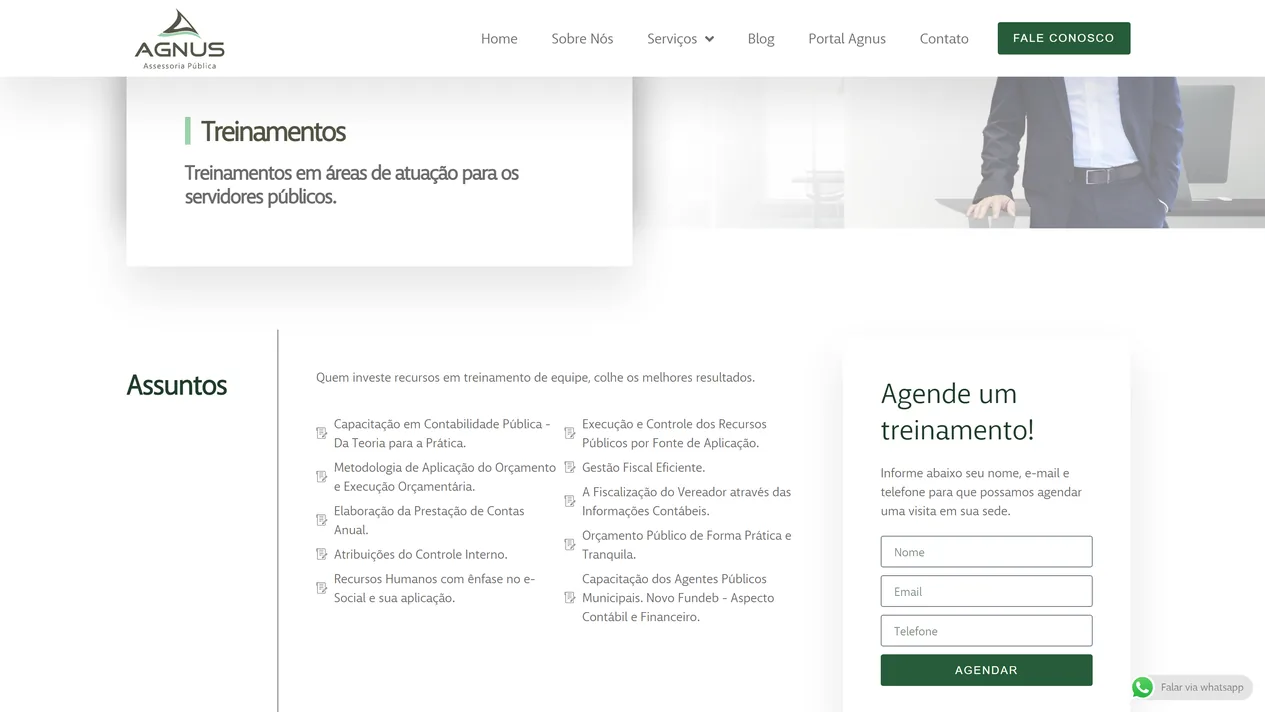Click the icon beside A Fiscalização do Vereador
The width and height of the screenshot is (1265, 712).
(570, 501)
